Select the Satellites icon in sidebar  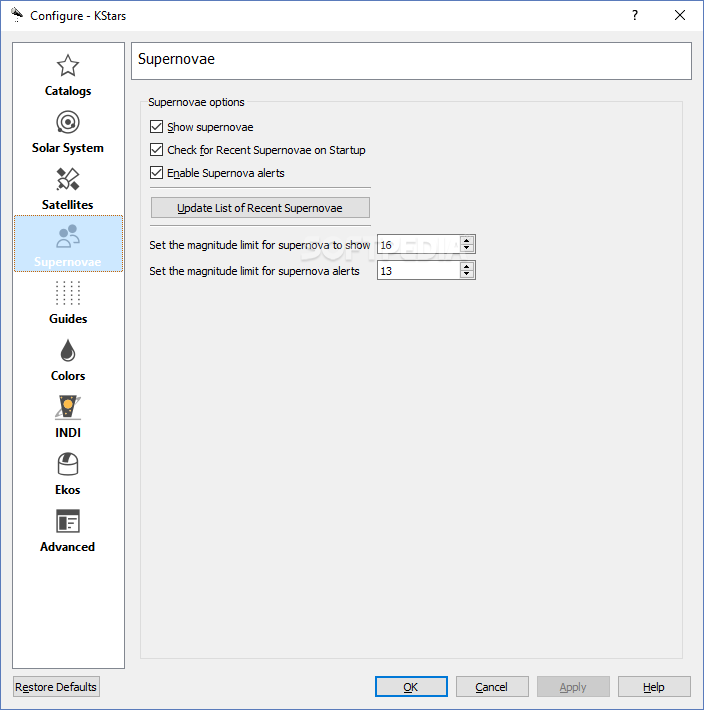[68, 179]
